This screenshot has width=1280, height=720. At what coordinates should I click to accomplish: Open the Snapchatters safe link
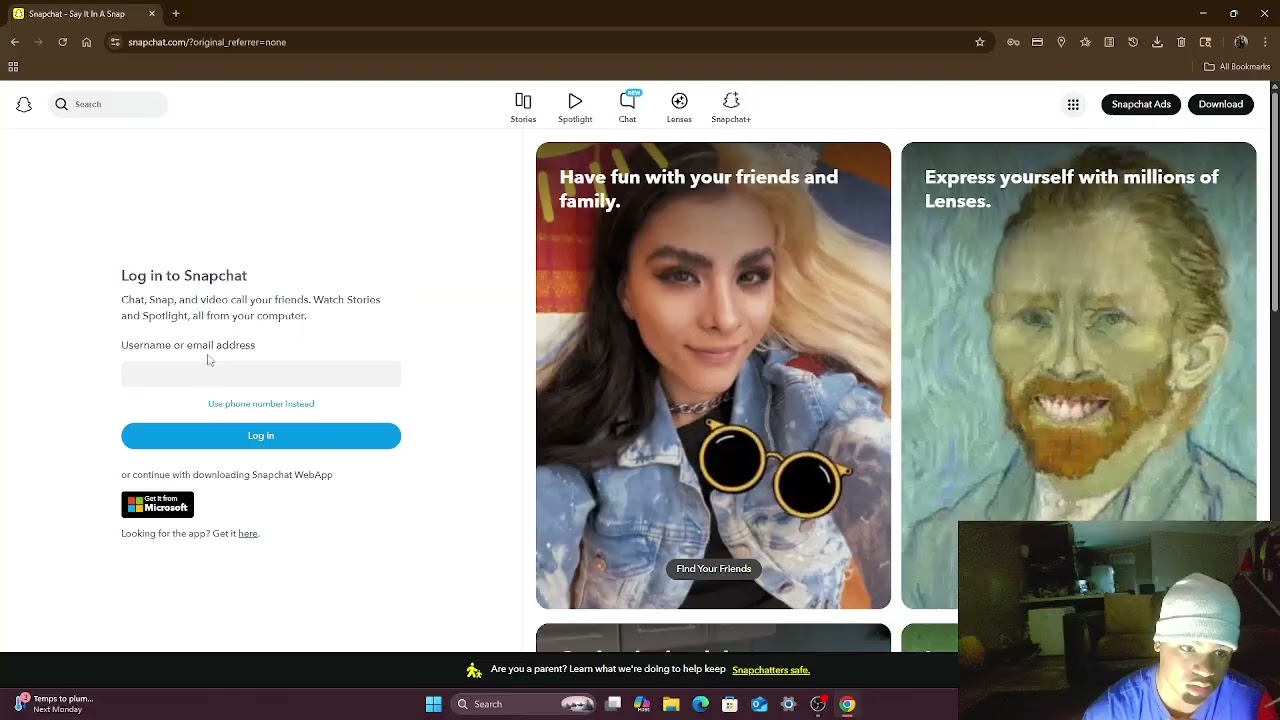771,670
